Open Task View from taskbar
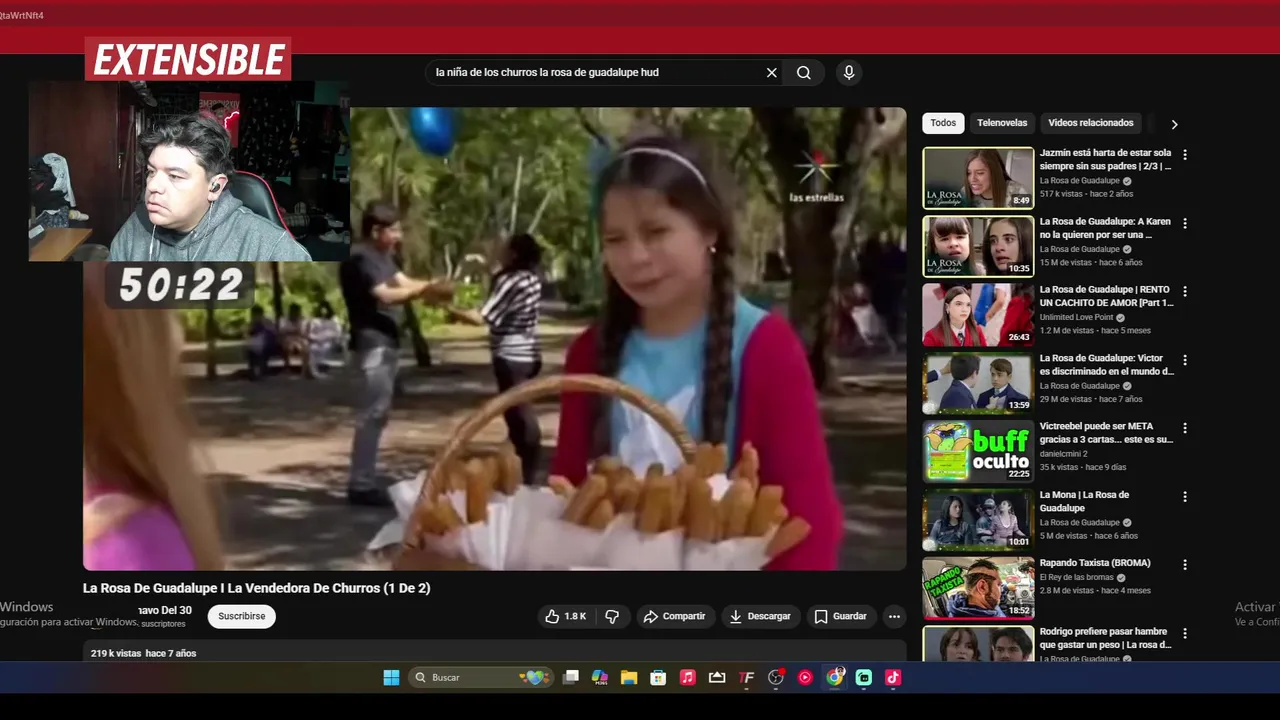This screenshot has width=1280, height=720. point(571,678)
